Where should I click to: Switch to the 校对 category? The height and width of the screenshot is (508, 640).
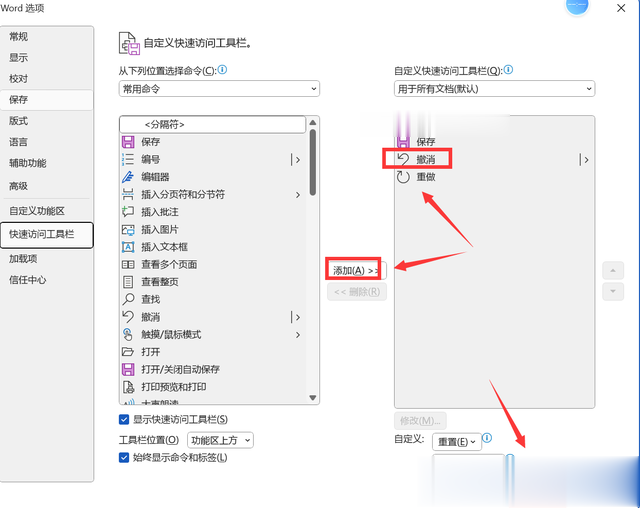pos(47,79)
